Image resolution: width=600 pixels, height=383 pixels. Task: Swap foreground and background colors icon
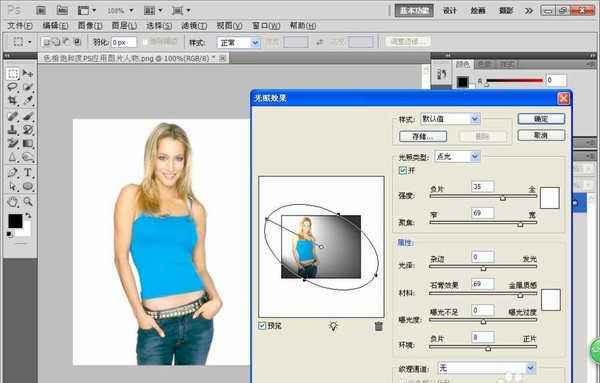click(x=28, y=216)
